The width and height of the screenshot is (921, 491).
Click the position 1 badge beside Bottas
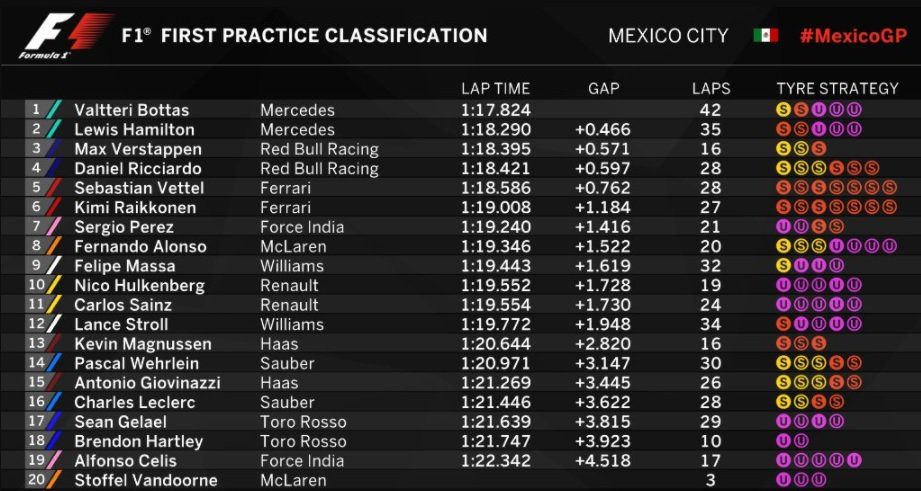(x=37, y=110)
